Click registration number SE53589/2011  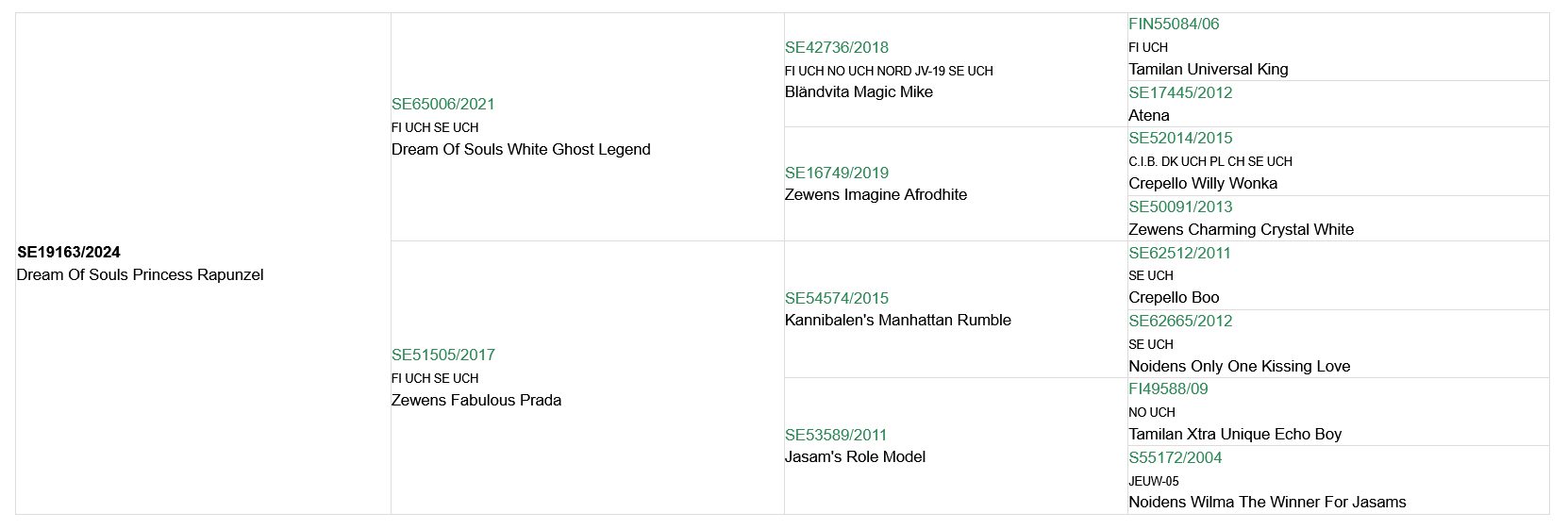pyautogui.click(x=835, y=436)
